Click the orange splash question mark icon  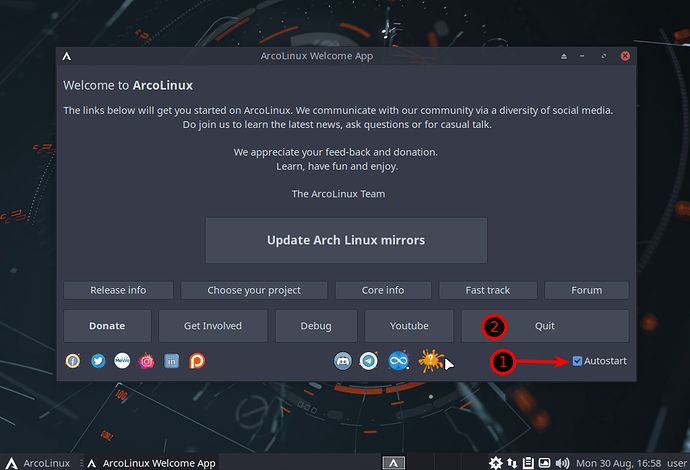coord(430,361)
